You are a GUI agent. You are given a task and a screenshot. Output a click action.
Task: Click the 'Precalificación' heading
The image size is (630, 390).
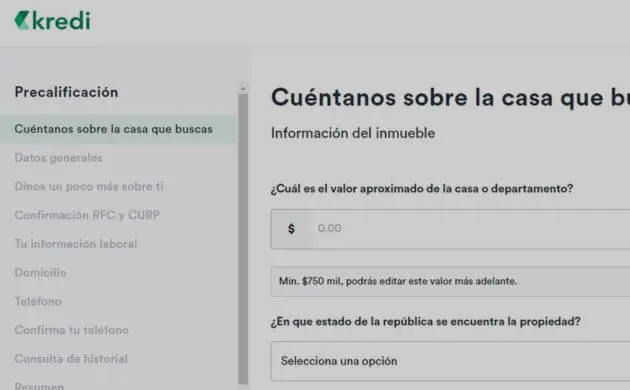pos(66,92)
